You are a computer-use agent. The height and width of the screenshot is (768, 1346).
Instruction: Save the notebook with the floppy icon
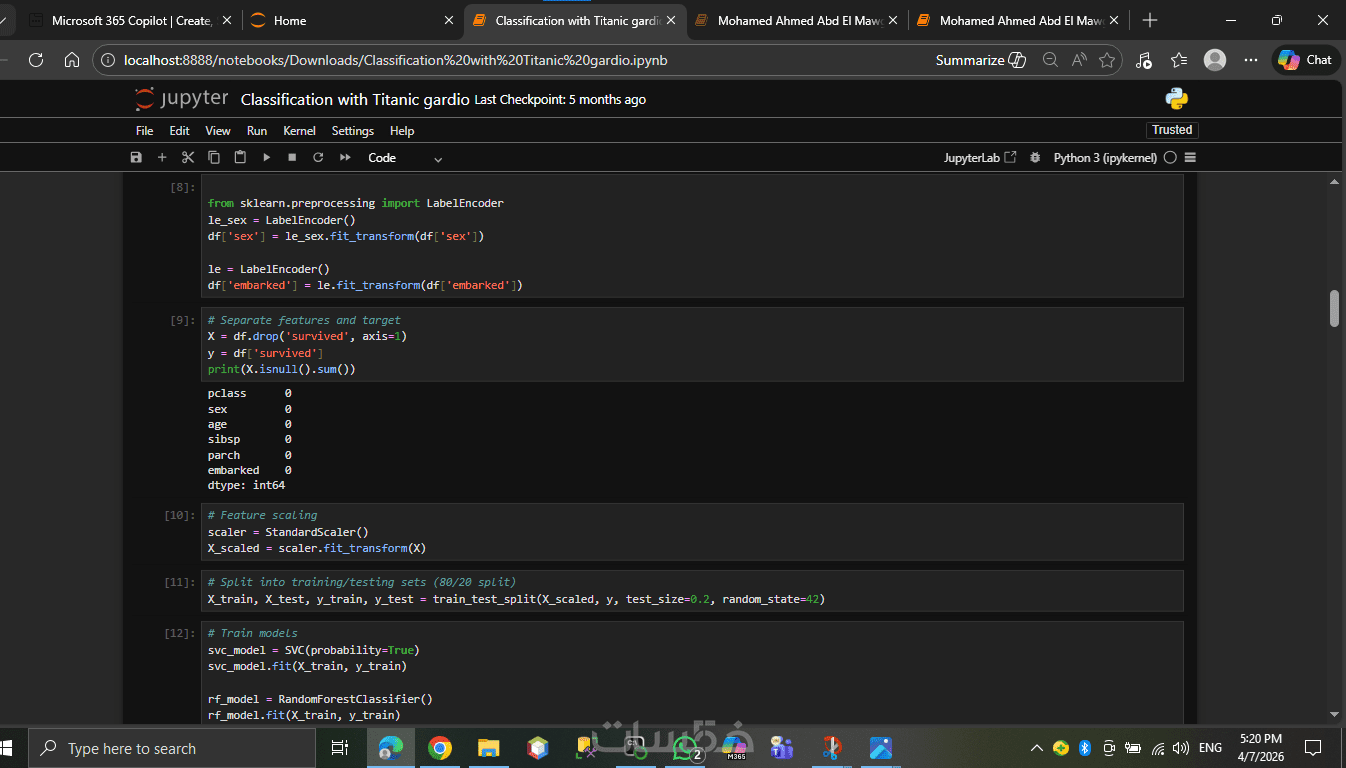click(x=136, y=158)
